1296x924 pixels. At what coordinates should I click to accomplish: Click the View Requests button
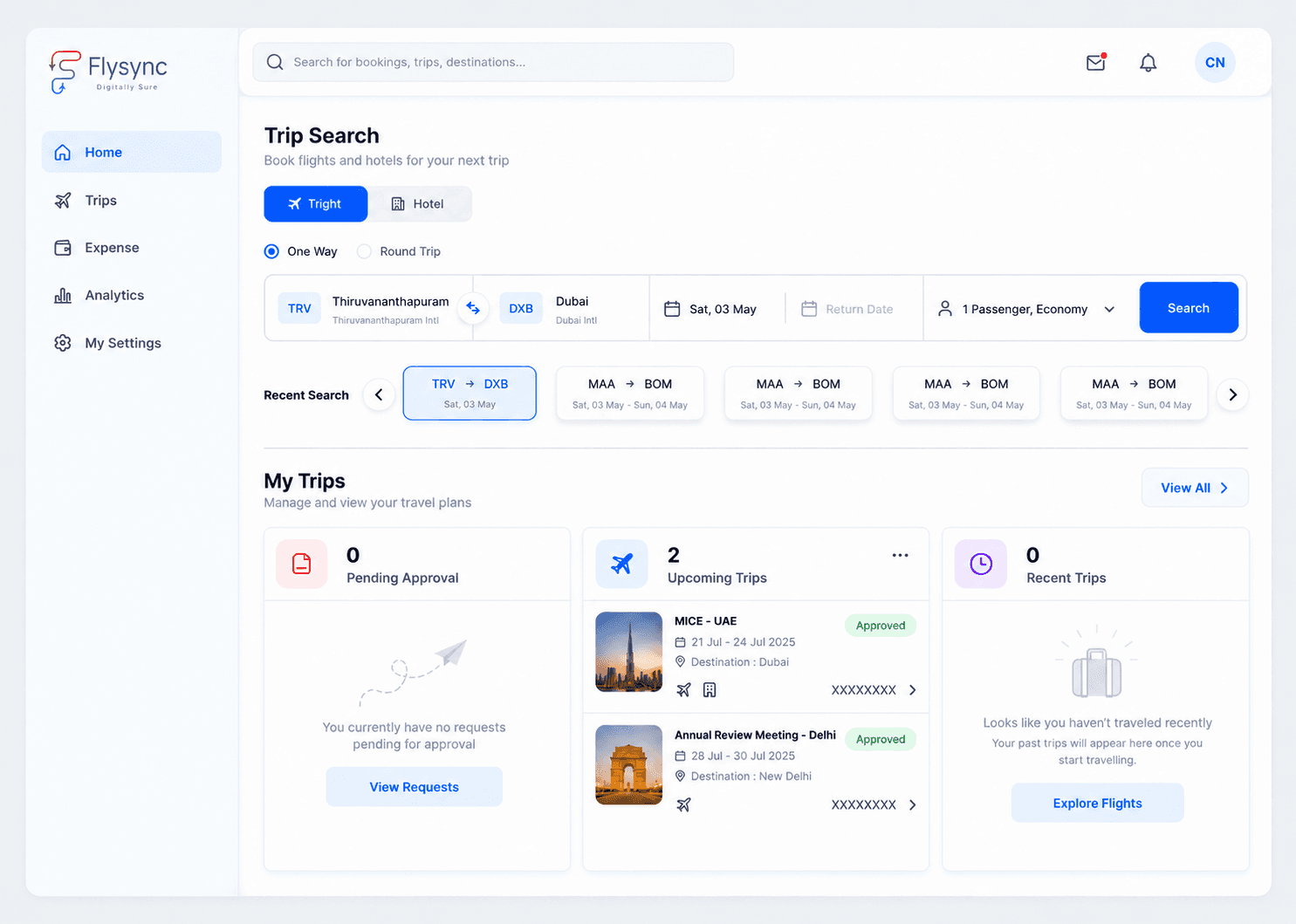[415, 787]
